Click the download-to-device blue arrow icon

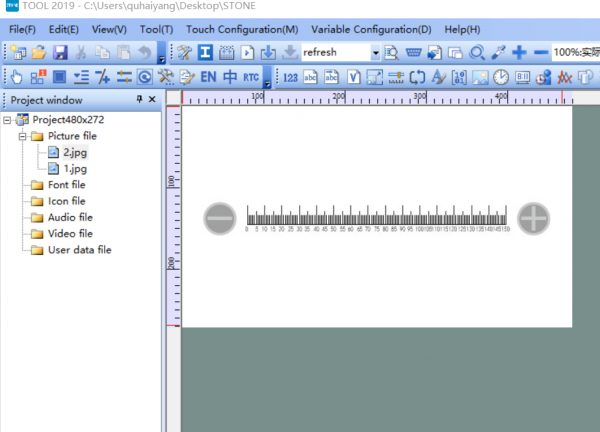268,52
